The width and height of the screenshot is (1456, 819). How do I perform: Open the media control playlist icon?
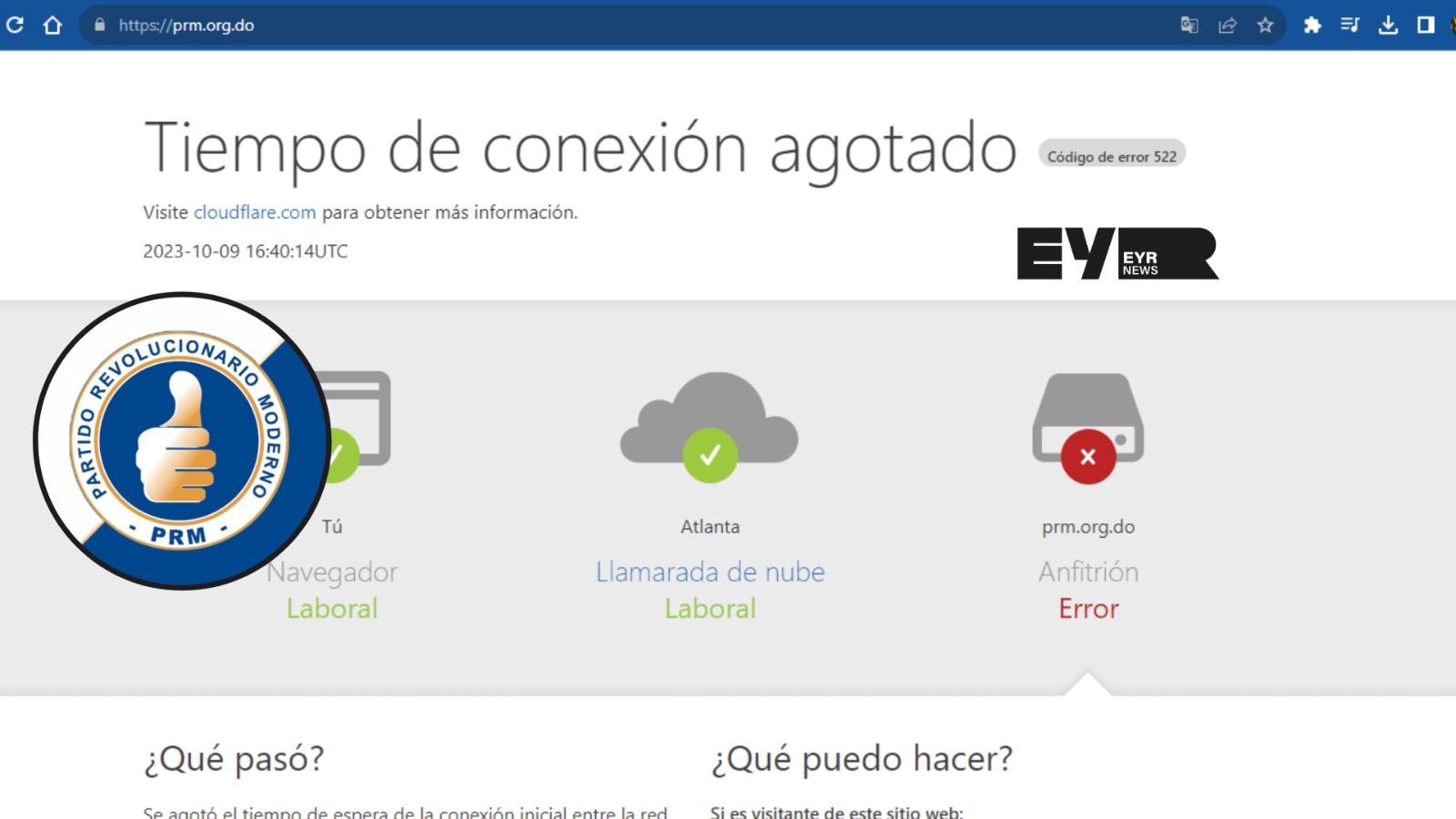click(1350, 25)
